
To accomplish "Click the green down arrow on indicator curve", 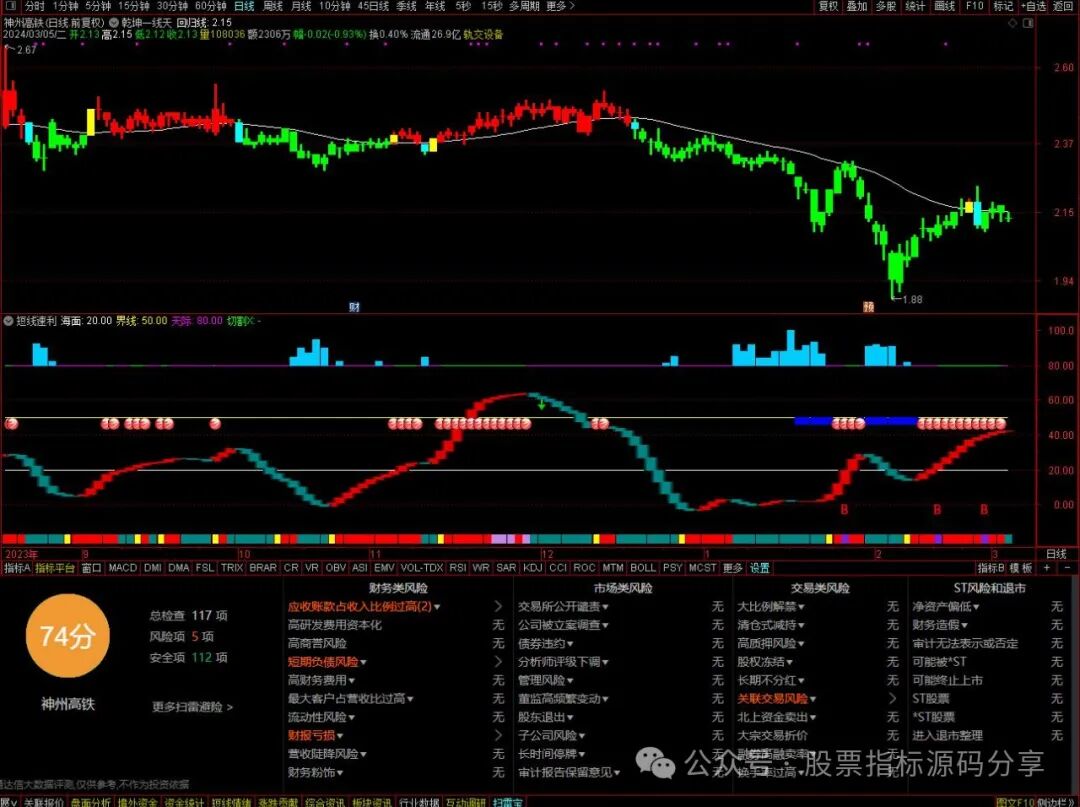I will 541,404.
